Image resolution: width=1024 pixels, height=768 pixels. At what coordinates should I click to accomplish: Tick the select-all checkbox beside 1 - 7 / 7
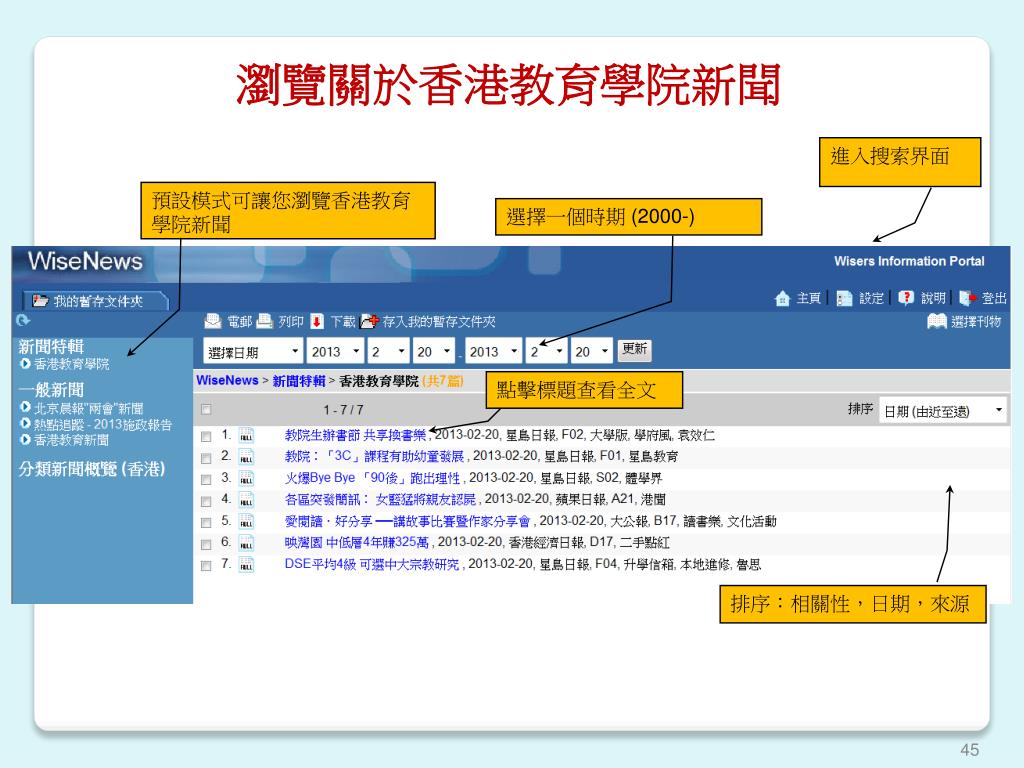pyautogui.click(x=206, y=409)
